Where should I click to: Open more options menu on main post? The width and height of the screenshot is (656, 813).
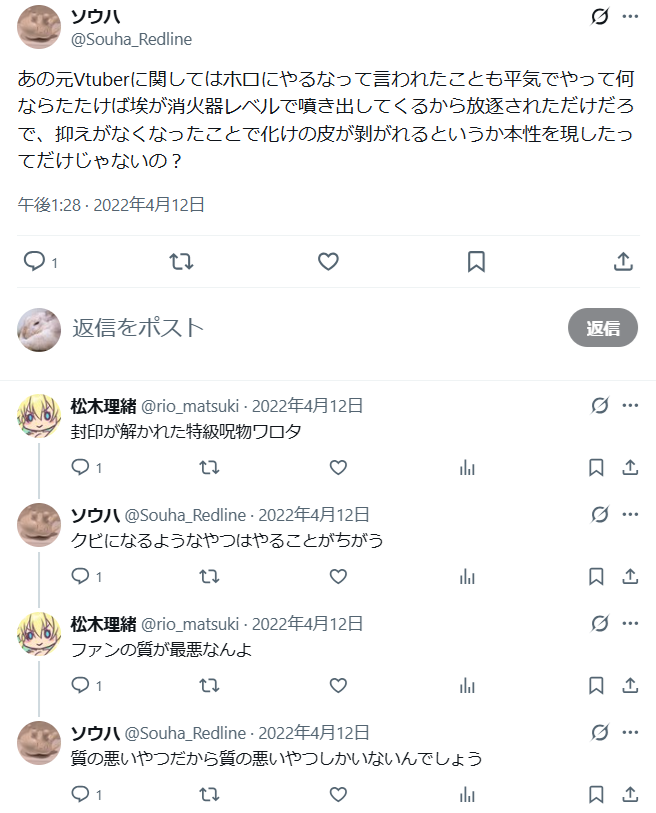[x=630, y=17]
